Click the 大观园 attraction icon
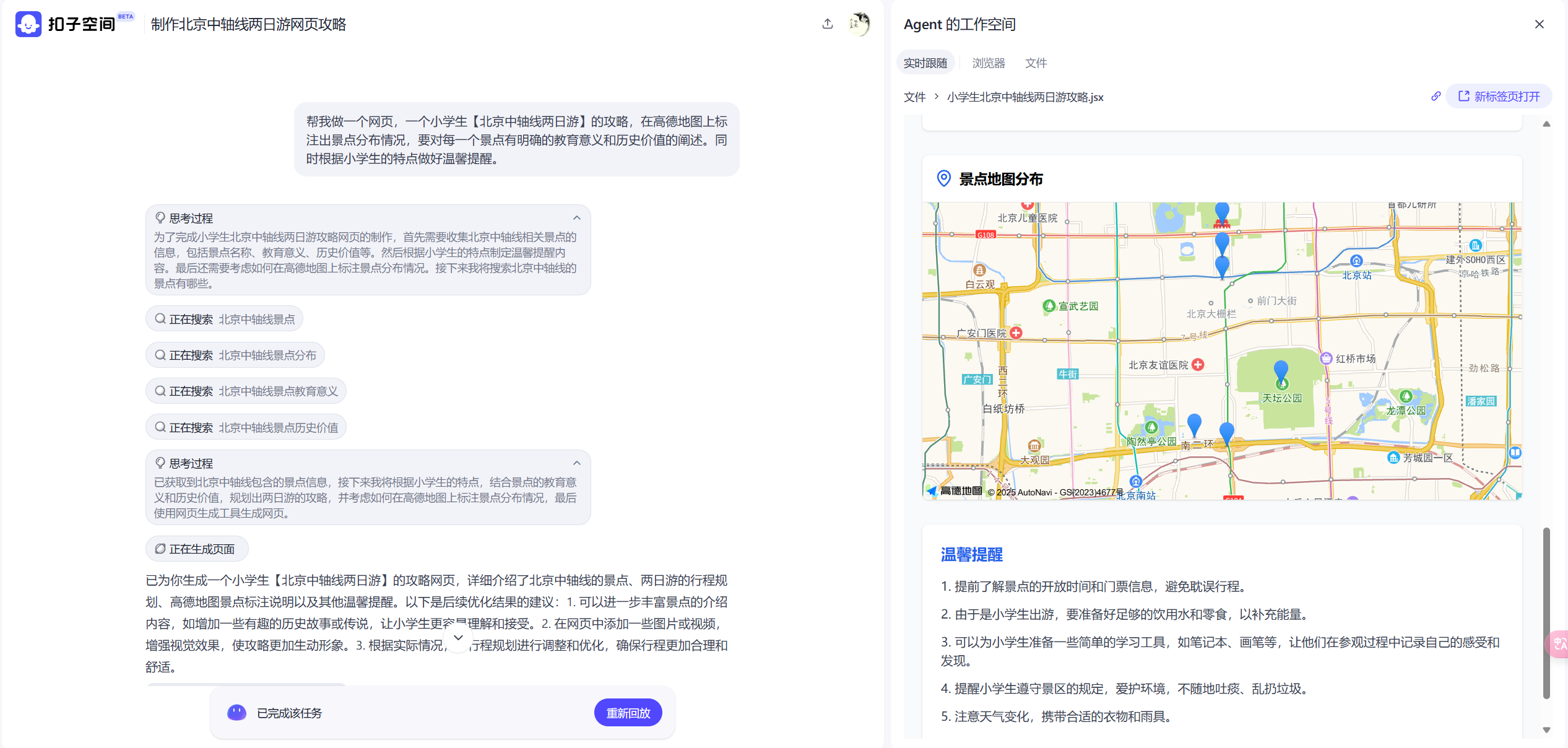Viewport: 1568px width, 748px height. click(1034, 446)
